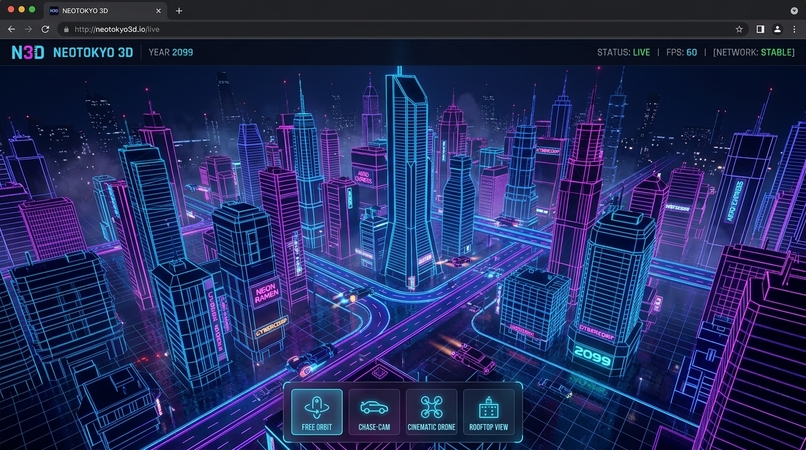Viewport: 806px width, 450px height.
Task: Select the Free Orbit camera mode
Action: [x=317, y=412]
